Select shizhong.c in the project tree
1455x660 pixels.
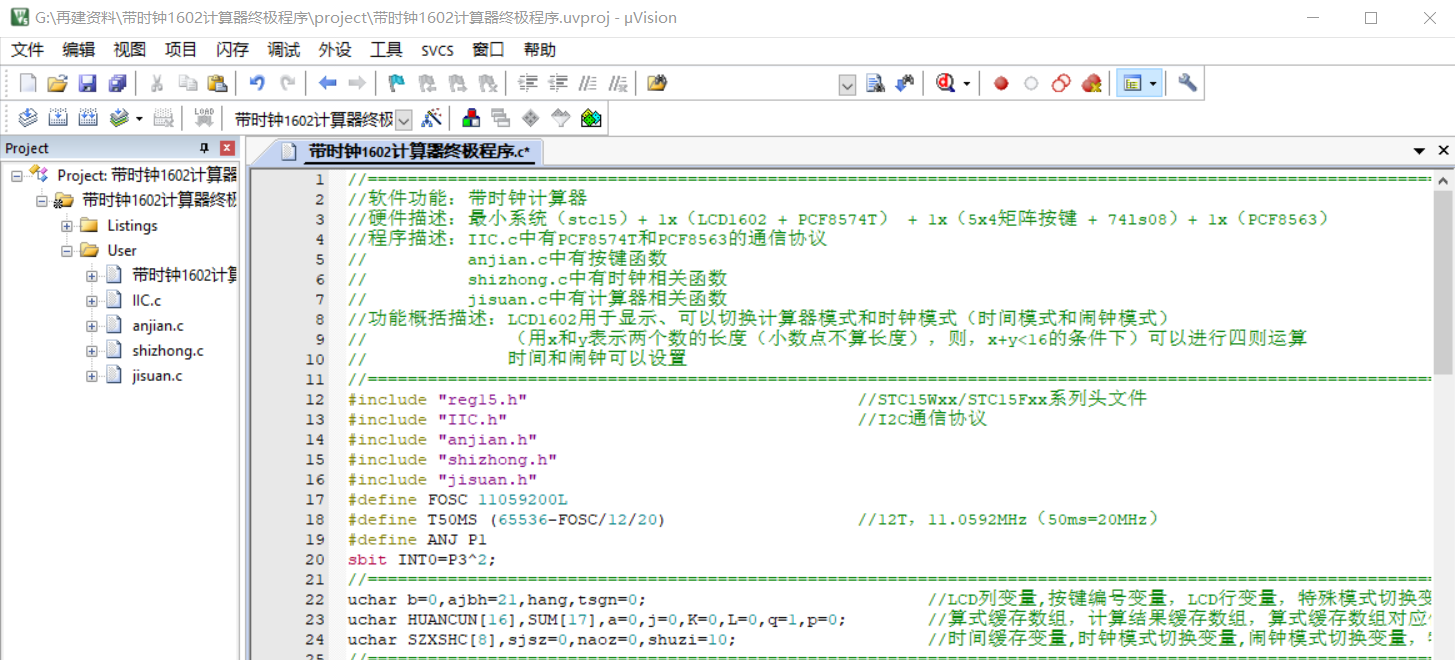[x=168, y=351]
